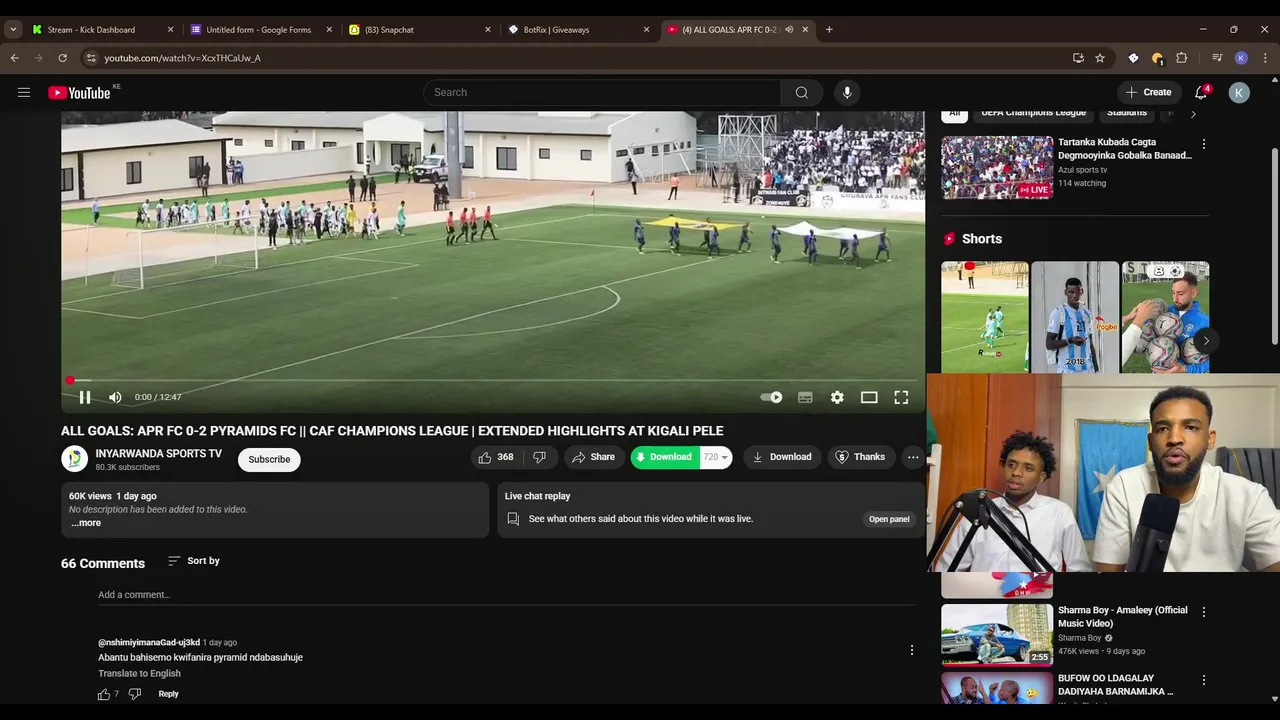
Task: Toggle subtitles/closed captions
Action: coord(805,397)
